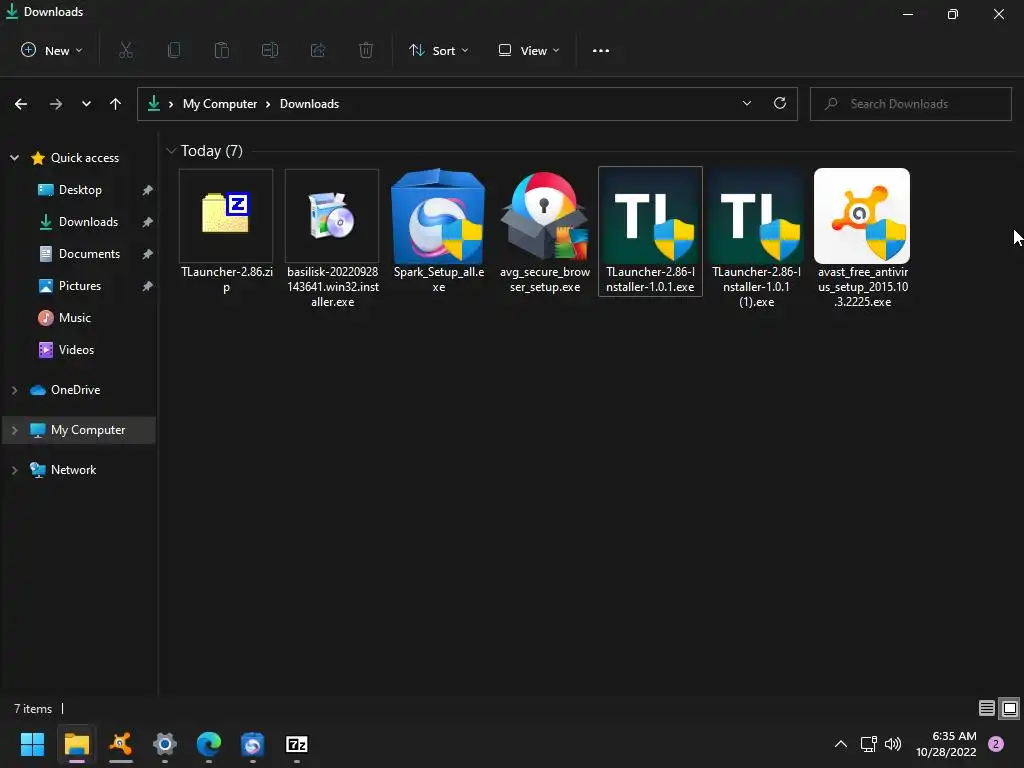This screenshot has width=1024, height=768.
Task: Click the Search Downloads field
Action: (910, 104)
